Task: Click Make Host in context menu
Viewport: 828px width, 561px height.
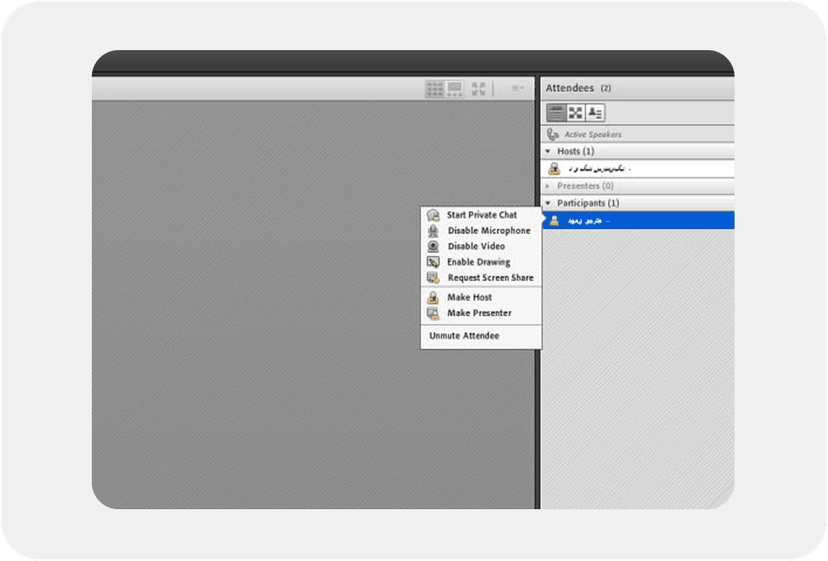Action: (x=469, y=298)
